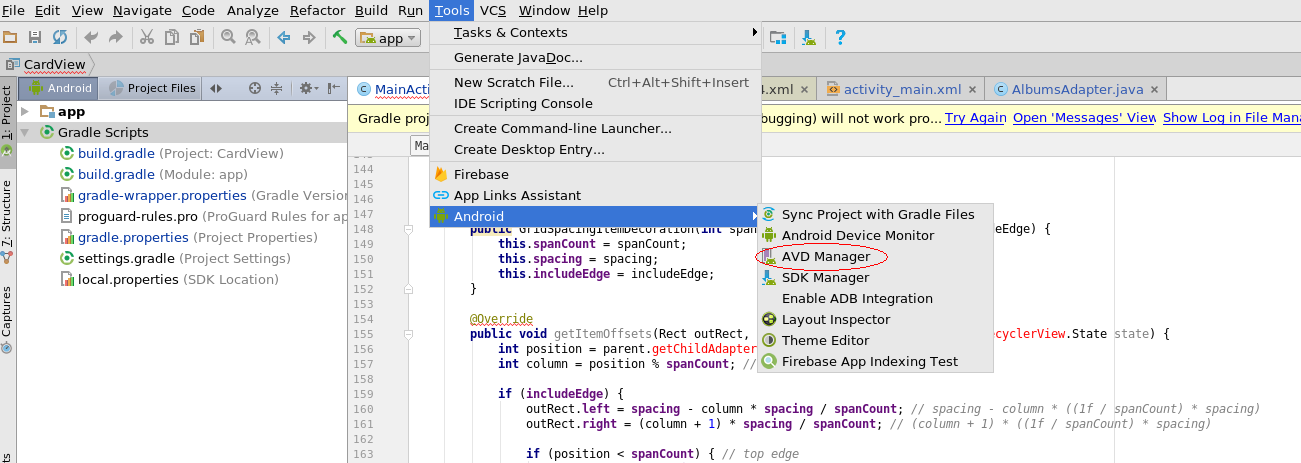Screen dimensions: 1301x463
Task: Click the SDK Manager toolbar icon
Action: pos(808,38)
